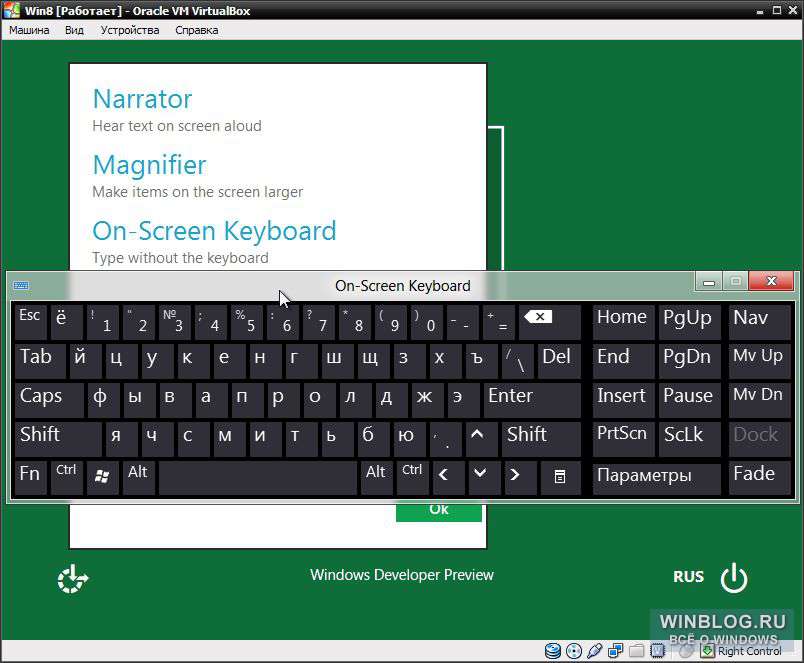Click the Windows logo key on the keyboard
Viewport: 804px width, 663px height.
pos(103,477)
